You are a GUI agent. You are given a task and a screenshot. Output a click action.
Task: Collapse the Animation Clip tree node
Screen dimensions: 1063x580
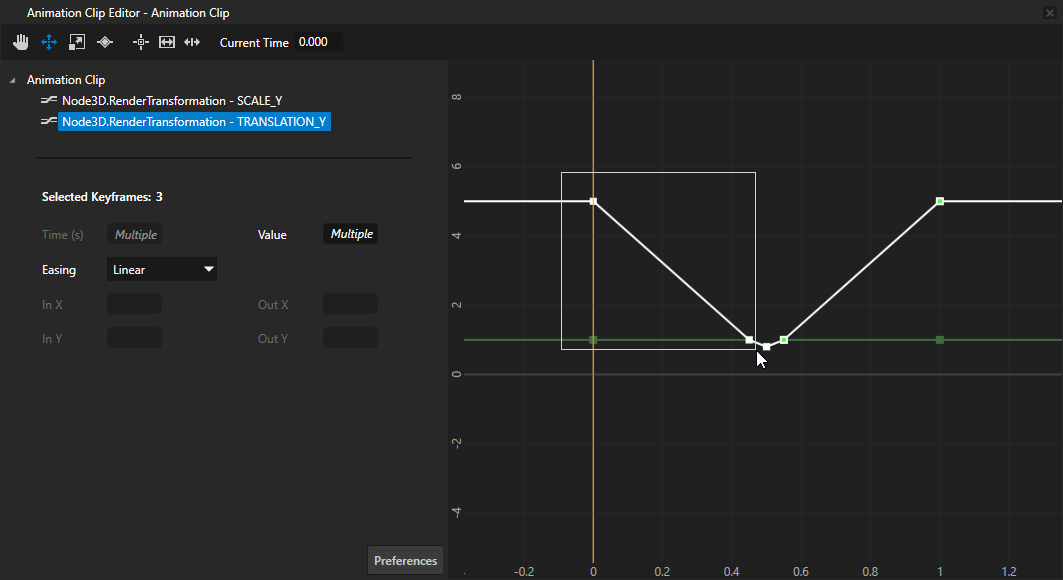click(x=12, y=80)
